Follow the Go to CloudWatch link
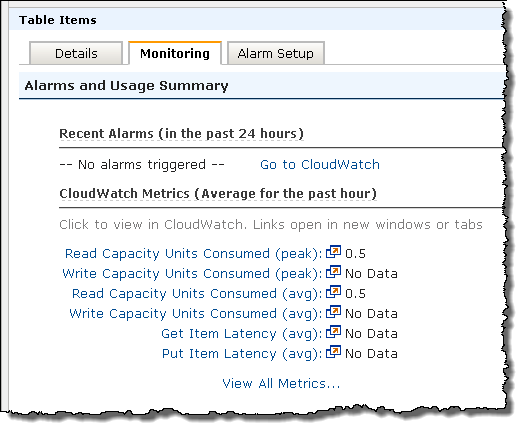This screenshot has height=430, width=524. coord(320,164)
